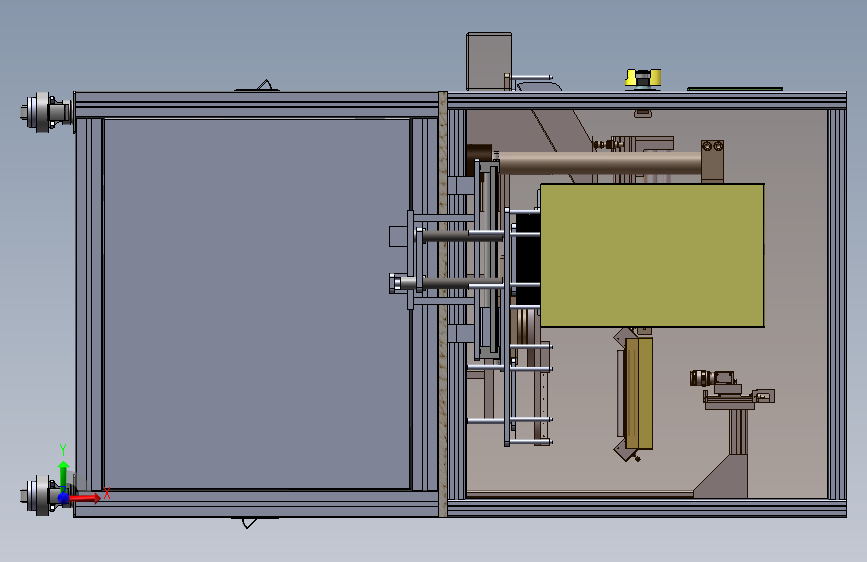Viewport: 867px width, 562px height.
Task: Select the yellow beacon on top of the frame
Action: pyautogui.click(x=643, y=78)
